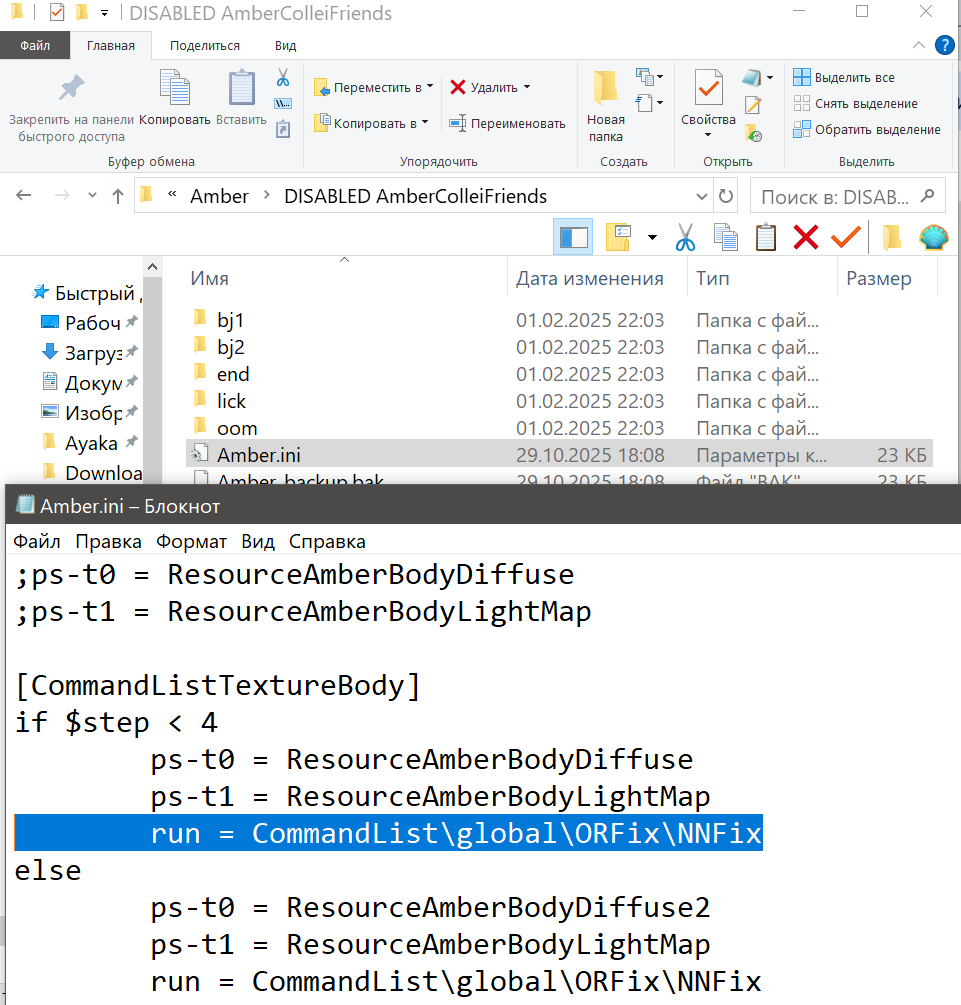Click the Paste shortcut icon in ribbon
Screen dimensions: 961x1005
point(283,129)
